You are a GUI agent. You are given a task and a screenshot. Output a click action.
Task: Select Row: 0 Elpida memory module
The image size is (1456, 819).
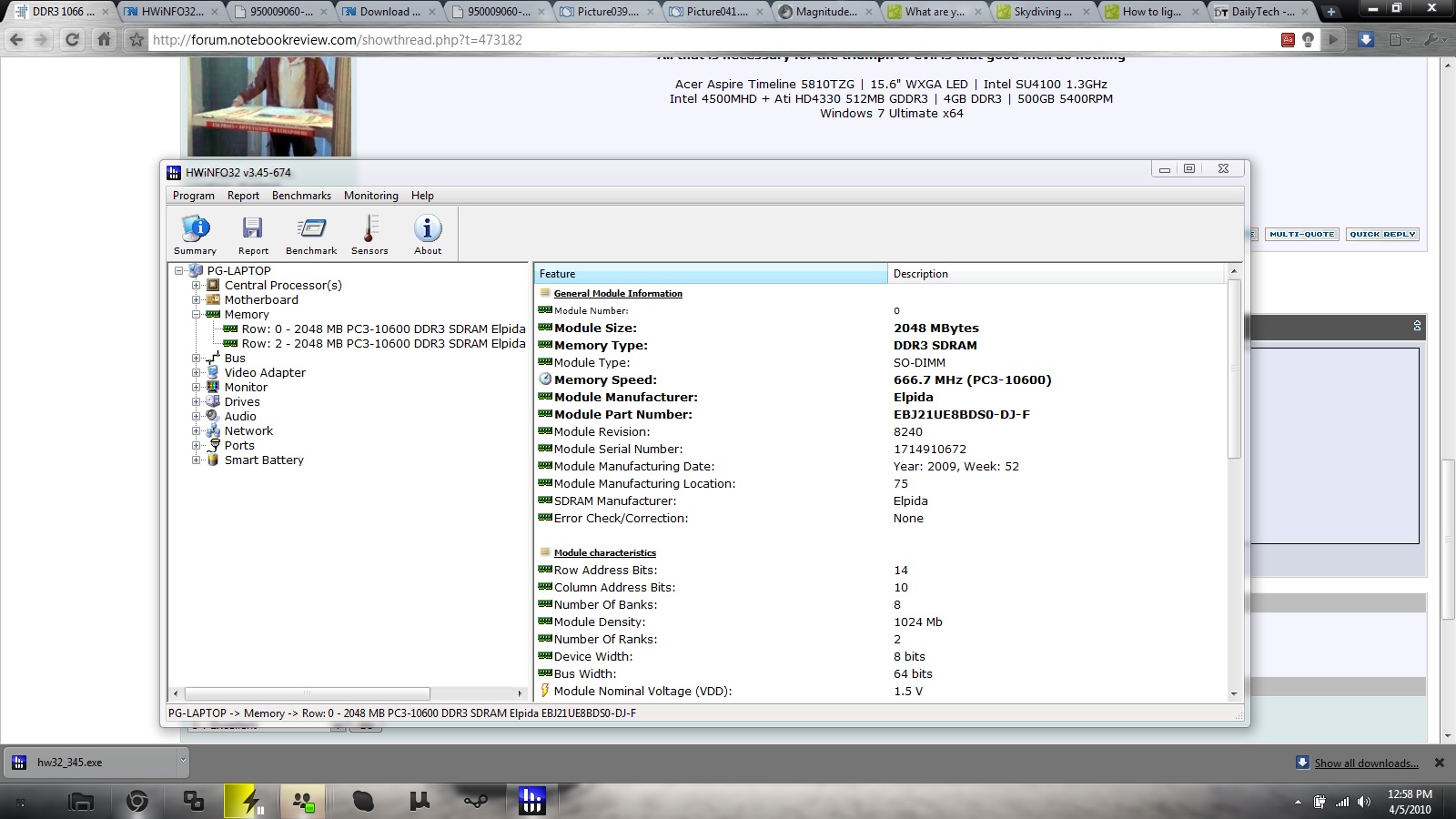[383, 329]
